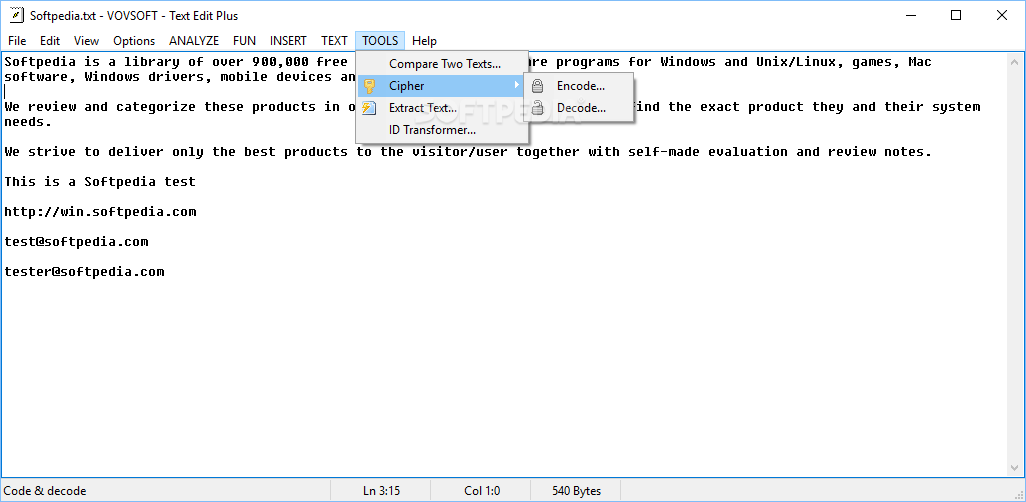Click the Cipher key icon

(369, 86)
